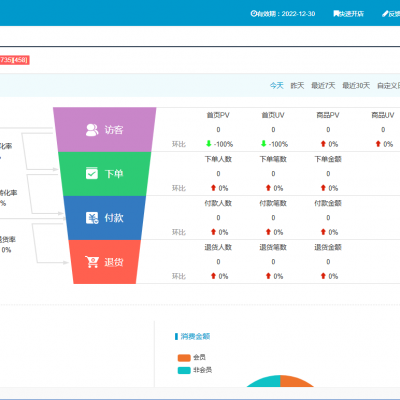
Task: Click red up arrow under 商品PV
Action: [x=323, y=144]
